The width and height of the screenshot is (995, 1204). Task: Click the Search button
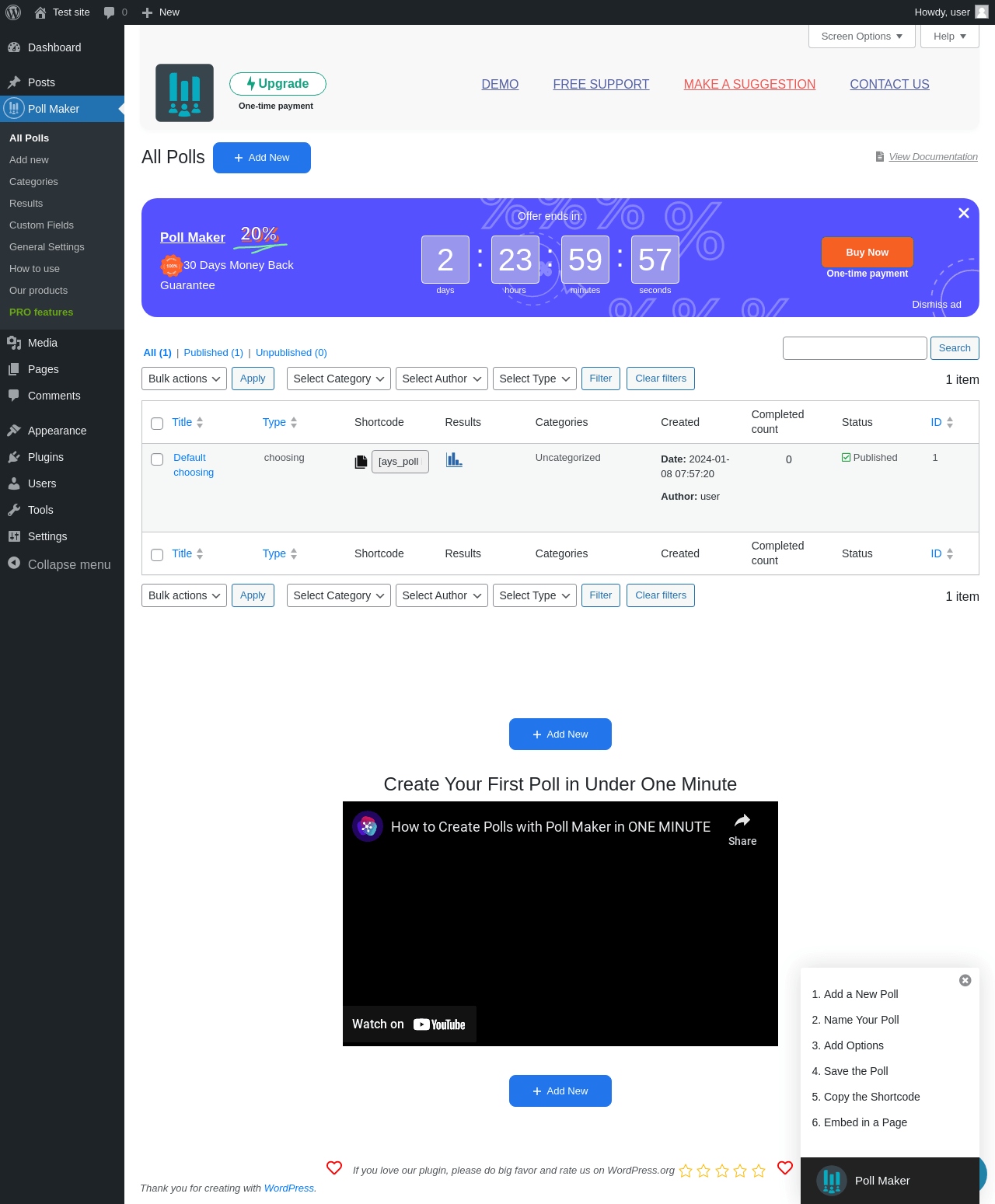(x=955, y=348)
